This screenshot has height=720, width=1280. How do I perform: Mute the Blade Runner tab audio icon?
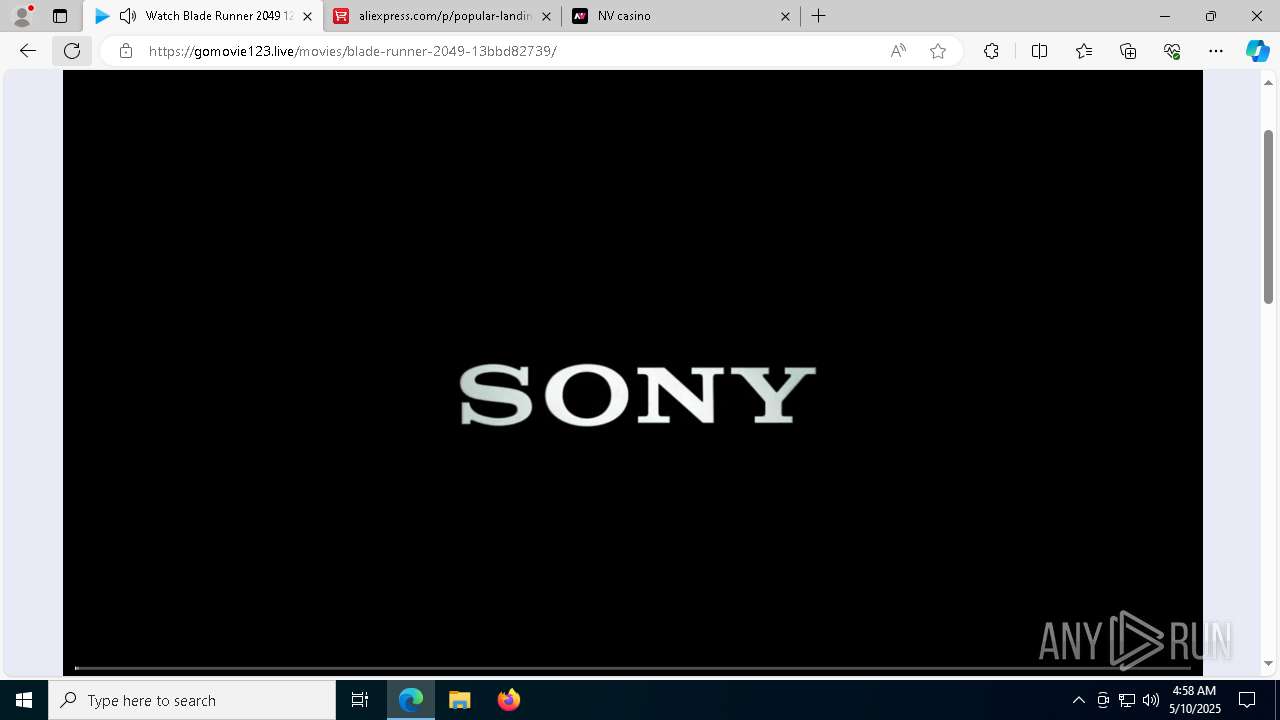128,16
